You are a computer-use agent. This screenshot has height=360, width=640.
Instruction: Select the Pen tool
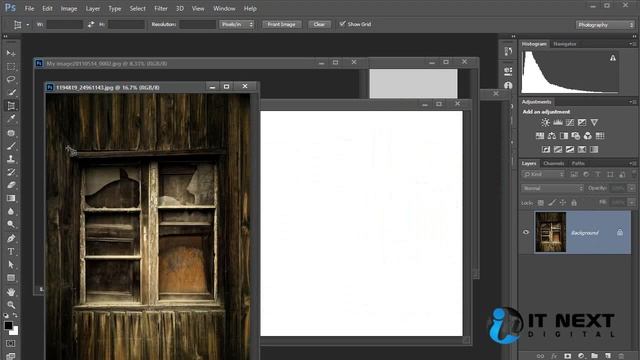tap(11, 238)
